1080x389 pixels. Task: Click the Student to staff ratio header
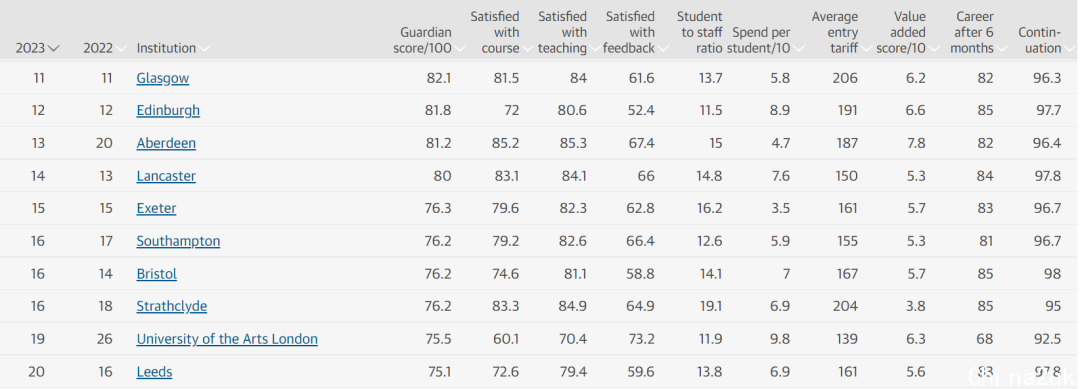click(699, 32)
